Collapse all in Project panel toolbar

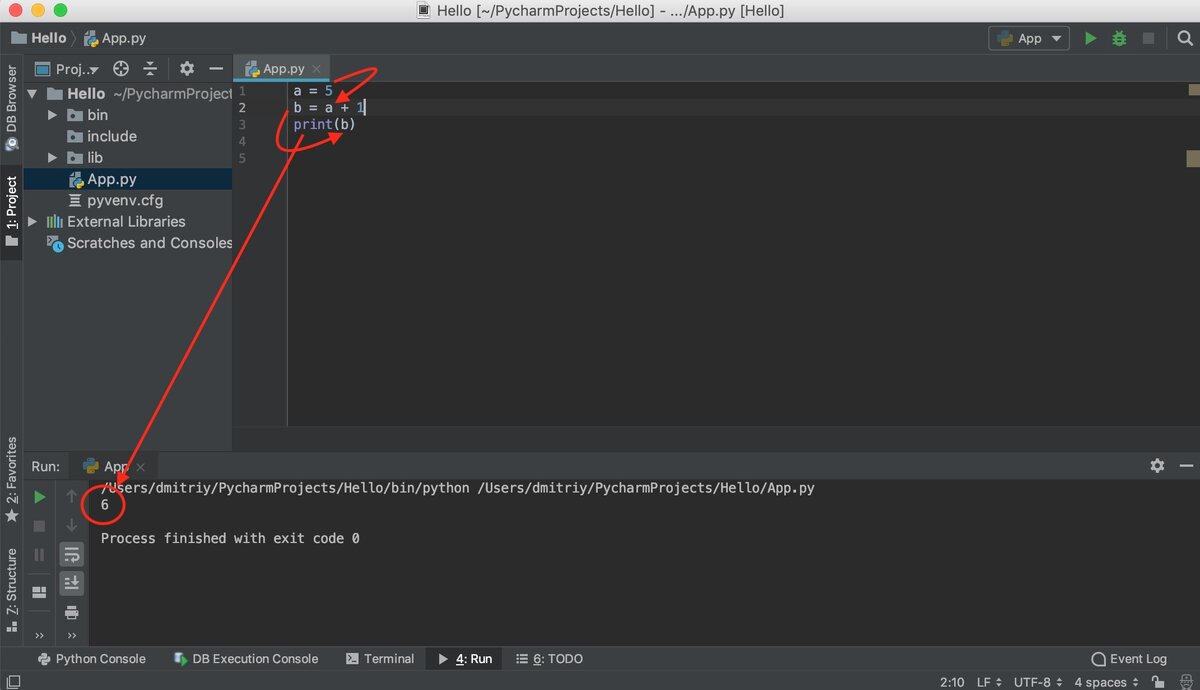point(150,69)
